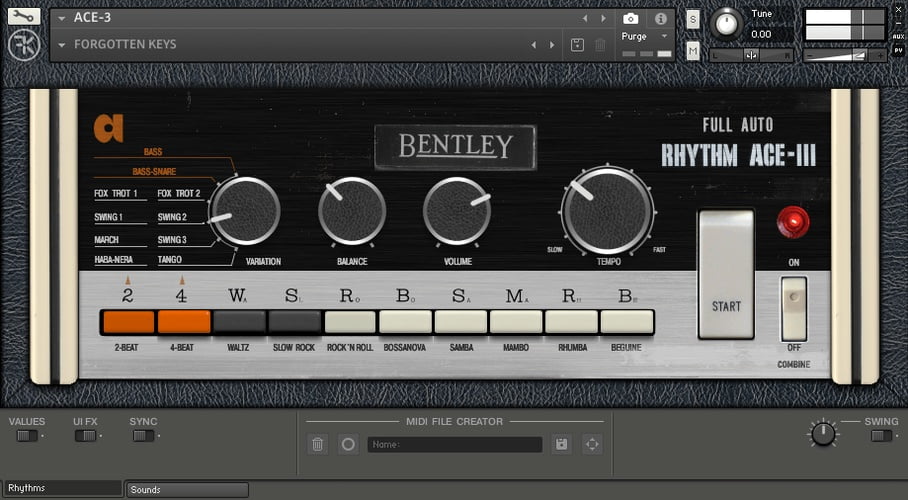Click the large TEMPO knob
Image resolution: width=908 pixels, height=500 pixels.
pos(607,211)
